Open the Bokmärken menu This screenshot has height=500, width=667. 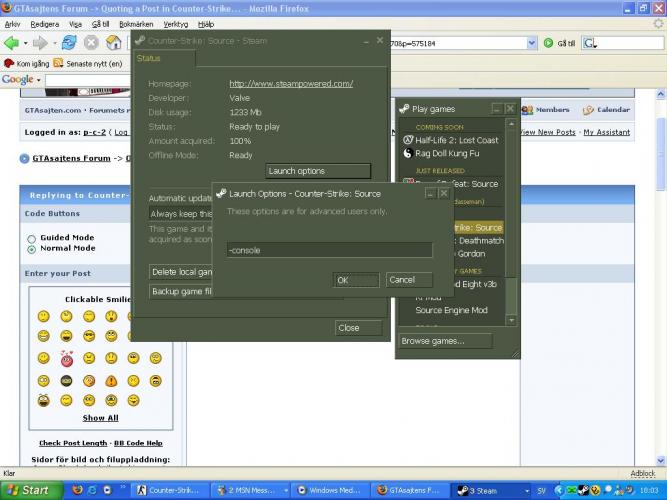[135, 23]
